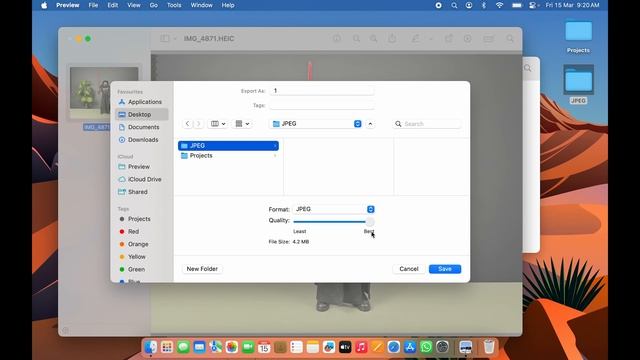Cancel the export dialog

pos(409,269)
